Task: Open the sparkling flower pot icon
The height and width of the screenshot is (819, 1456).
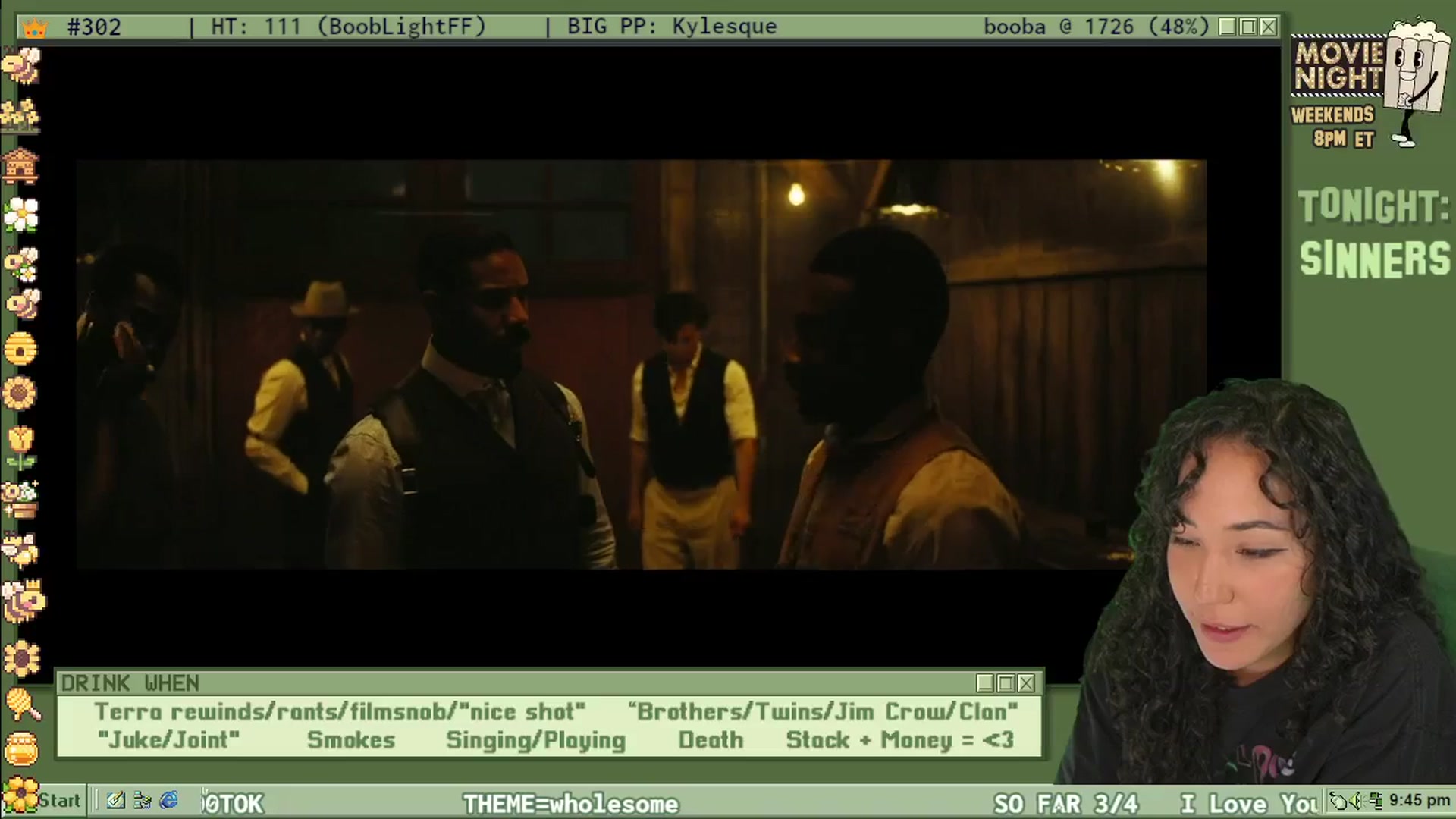Action: click(20, 500)
